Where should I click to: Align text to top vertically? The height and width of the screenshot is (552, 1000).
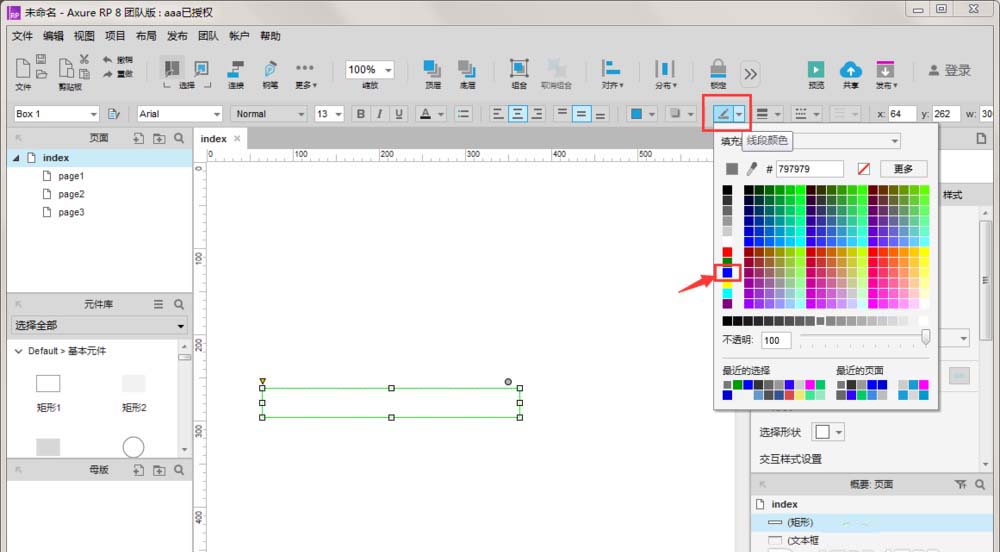[562, 114]
